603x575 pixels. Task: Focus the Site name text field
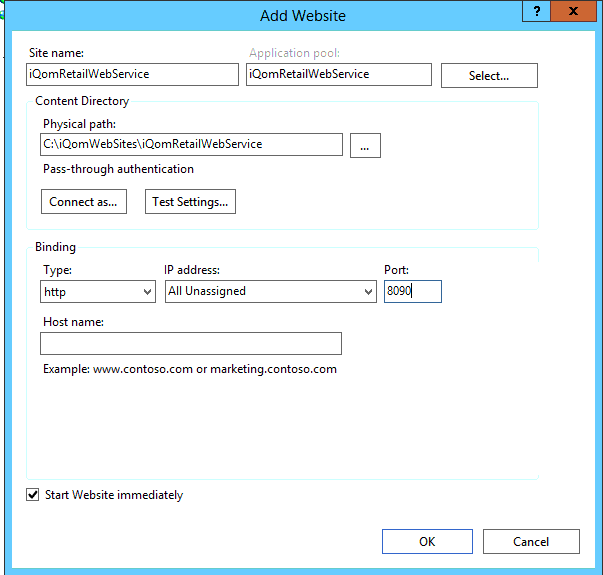132,75
